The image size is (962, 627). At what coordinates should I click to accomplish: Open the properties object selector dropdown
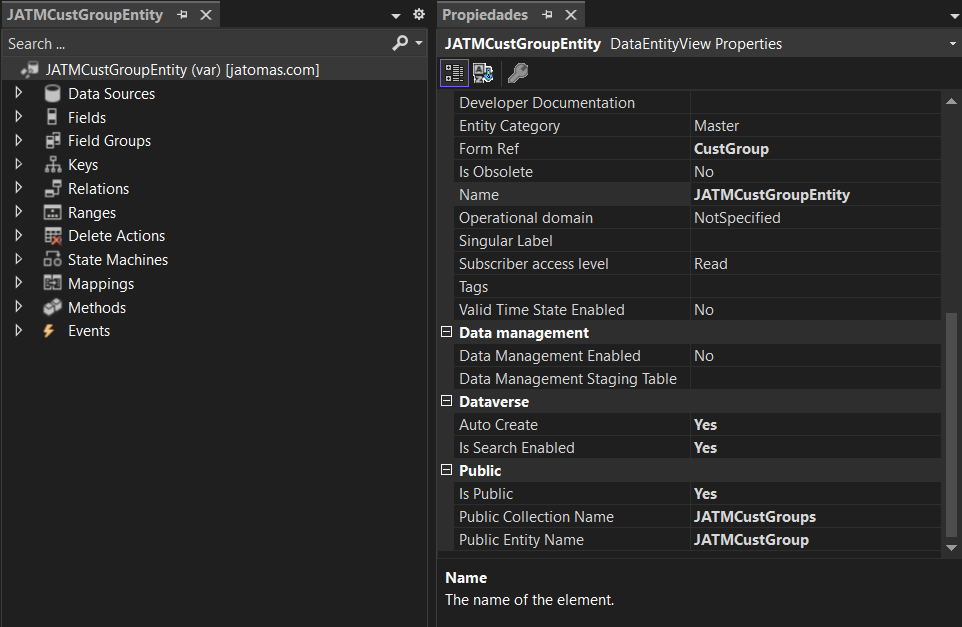(952, 44)
